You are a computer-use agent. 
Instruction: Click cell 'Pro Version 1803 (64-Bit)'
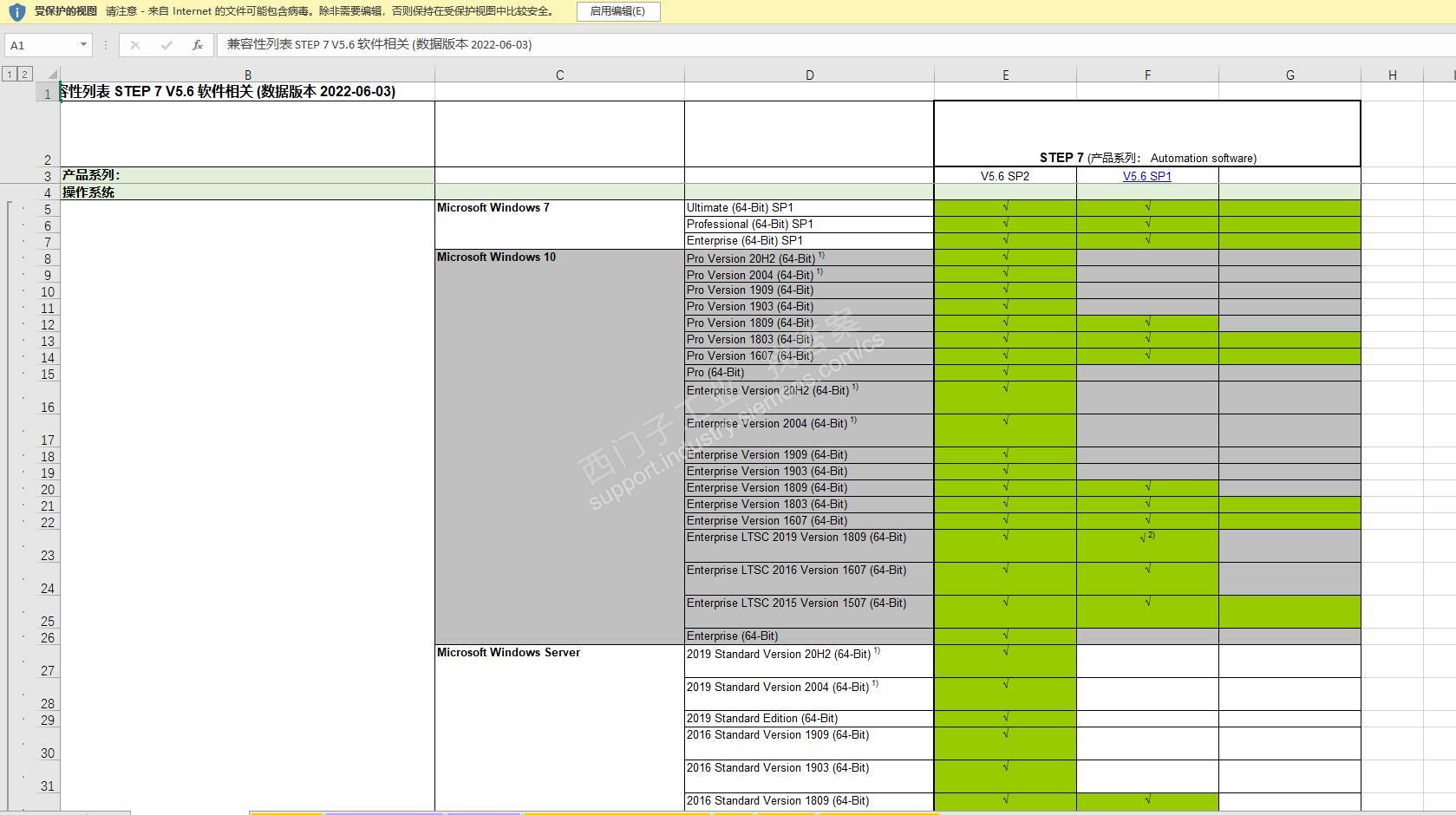[x=809, y=340]
